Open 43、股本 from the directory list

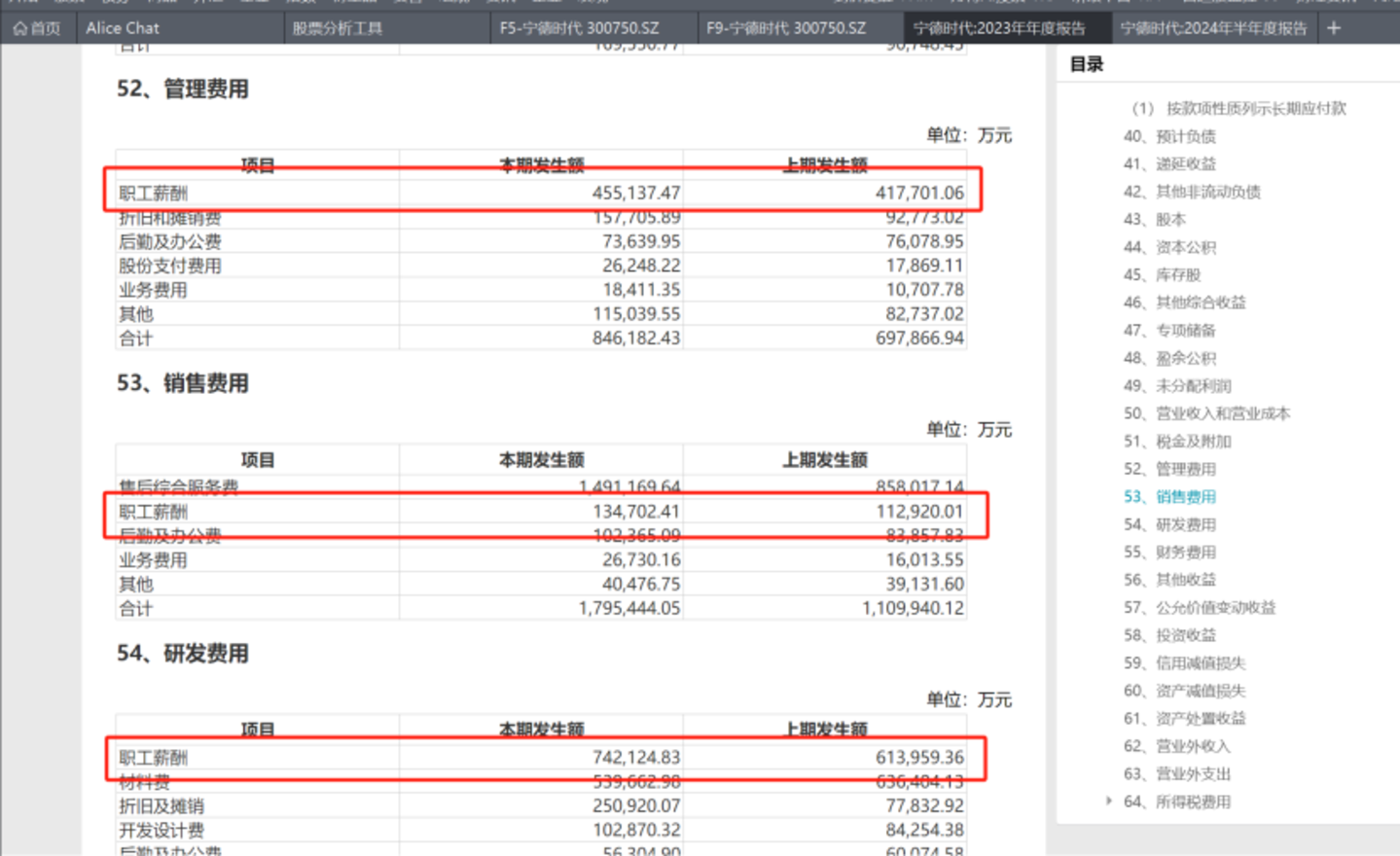click(1155, 219)
